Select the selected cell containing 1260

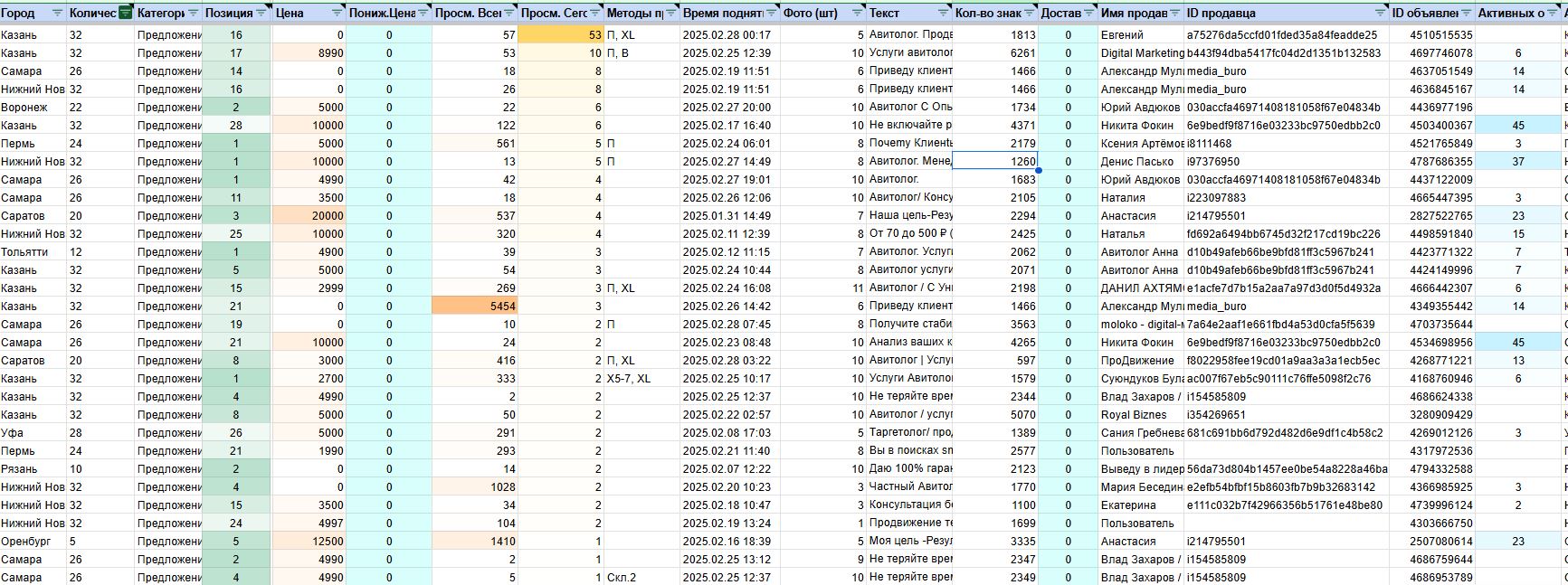[994, 161]
